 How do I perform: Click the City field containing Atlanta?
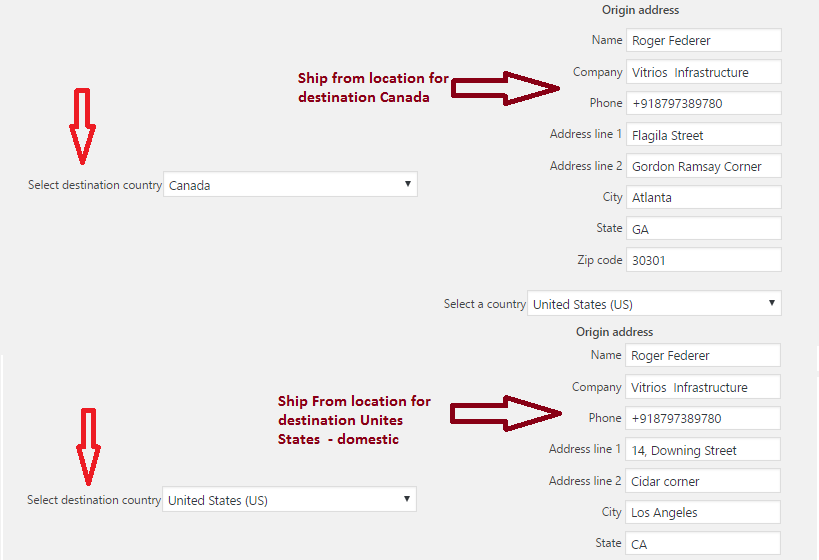pyautogui.click(x=704, y=197)
